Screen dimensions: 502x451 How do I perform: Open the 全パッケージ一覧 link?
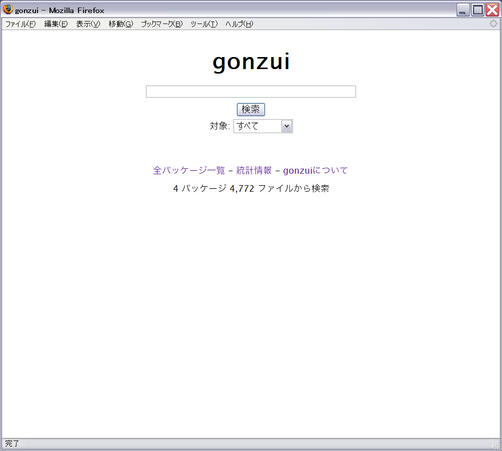click(x=189, y=170)
